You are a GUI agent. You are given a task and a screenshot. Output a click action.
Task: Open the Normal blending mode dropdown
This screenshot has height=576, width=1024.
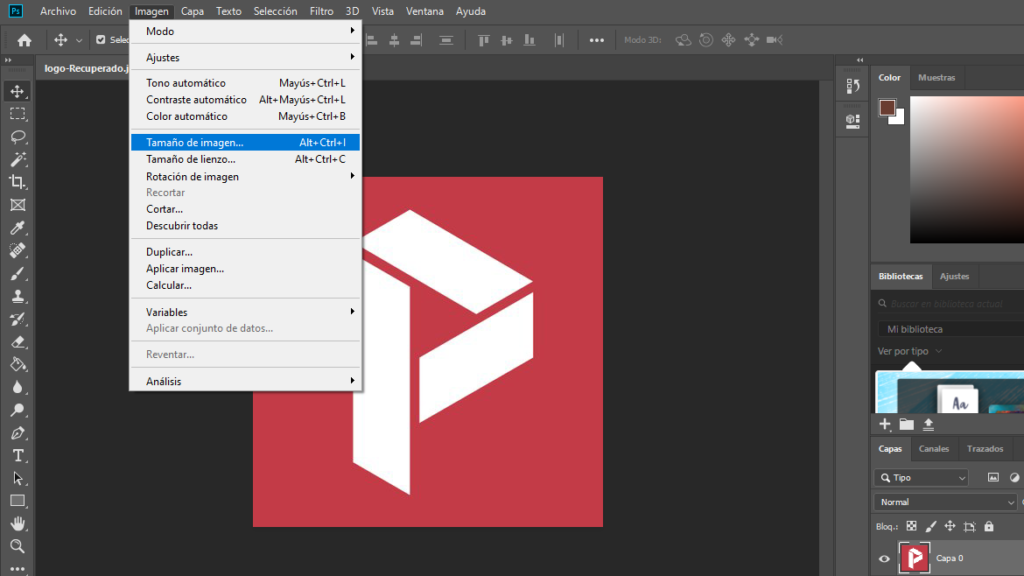click(x=946, y=502)
